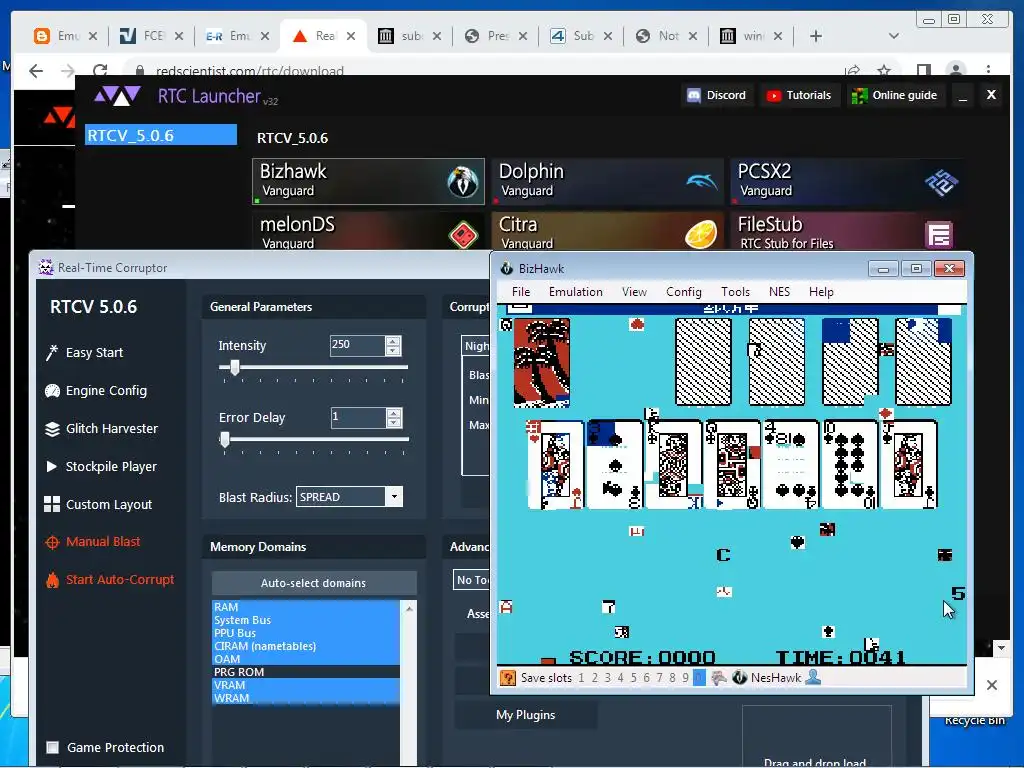The width and height of the screenshot is (1024, 768).
Task: Click the Auto-select domains button
Action: (x=313, y=583)
